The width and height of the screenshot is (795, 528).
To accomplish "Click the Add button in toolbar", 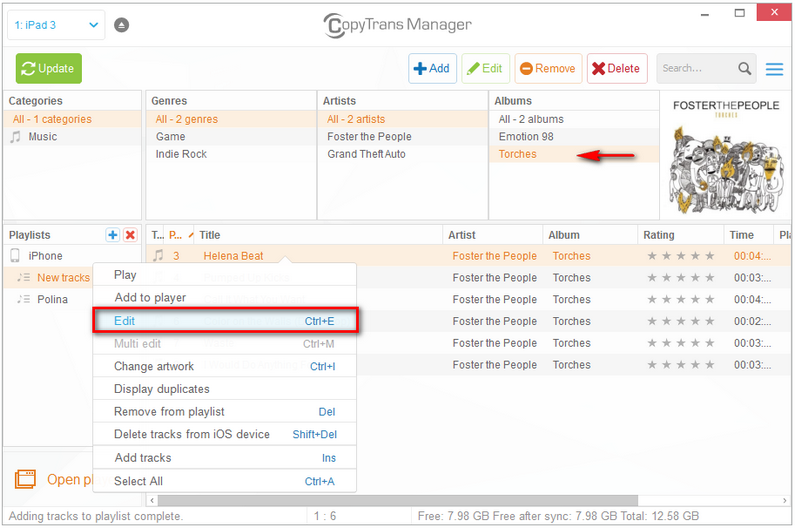I will [432, 68].
